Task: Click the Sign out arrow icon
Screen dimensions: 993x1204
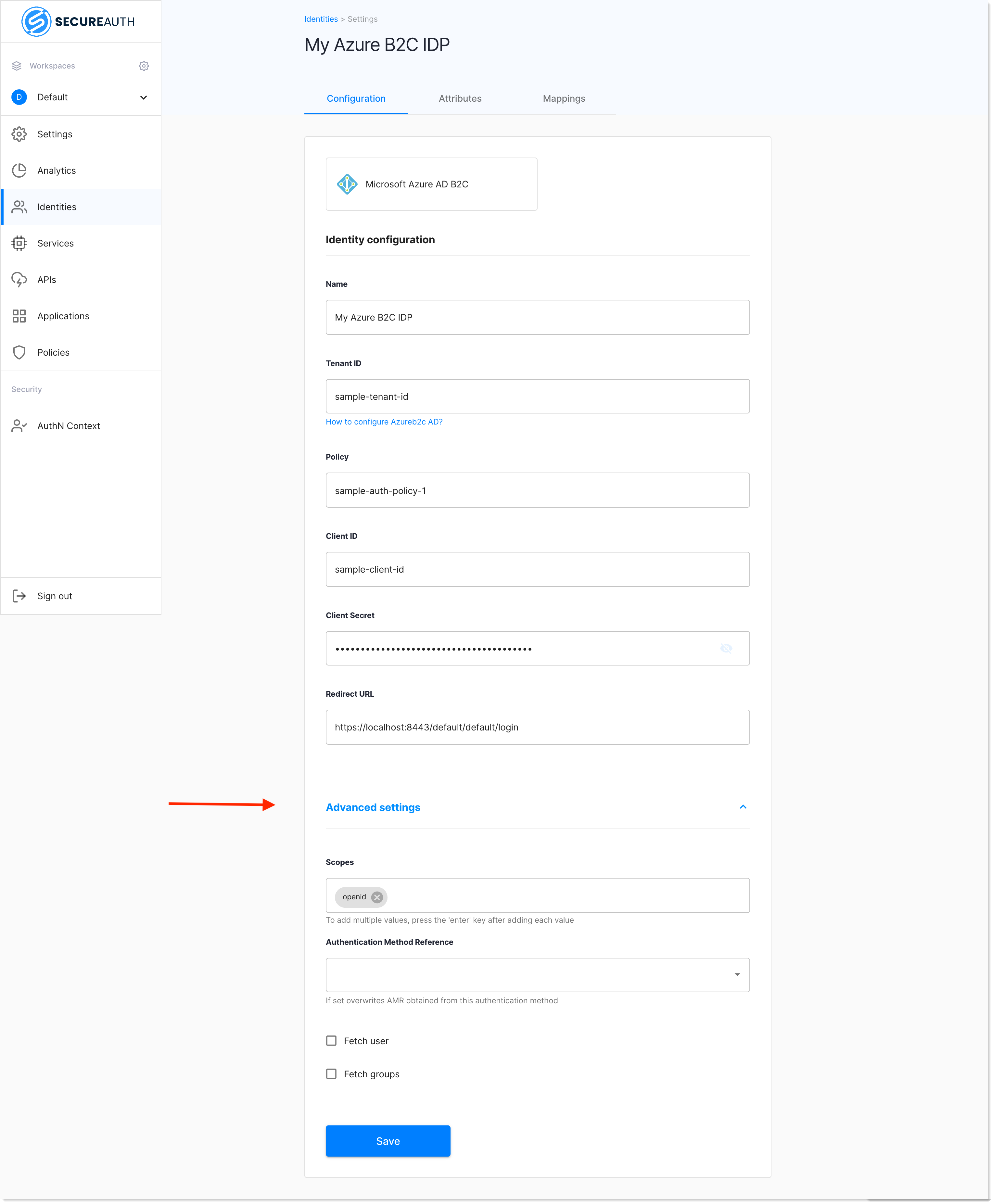Action: [19, 597]
